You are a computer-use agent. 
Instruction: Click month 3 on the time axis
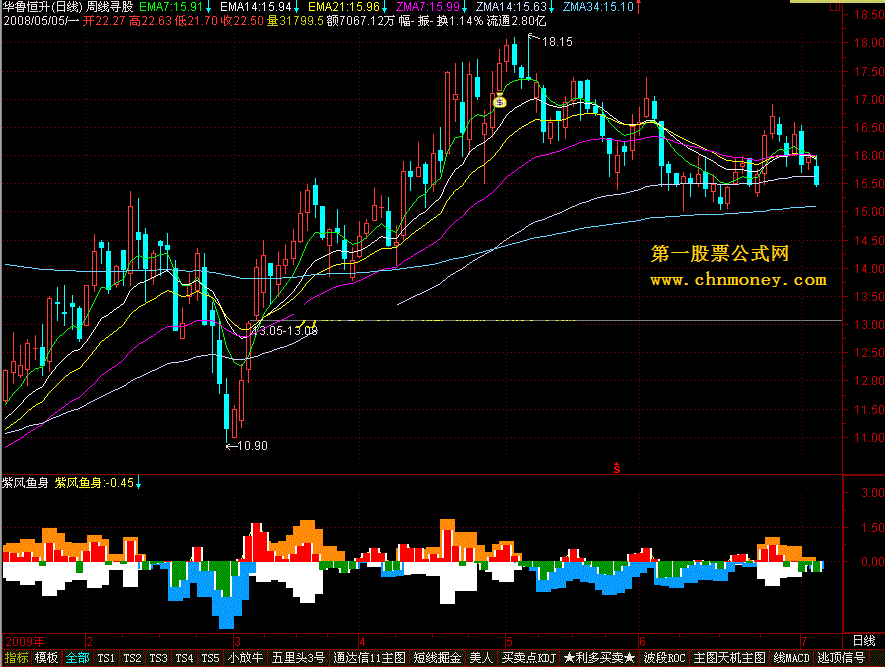coord(238,642)
